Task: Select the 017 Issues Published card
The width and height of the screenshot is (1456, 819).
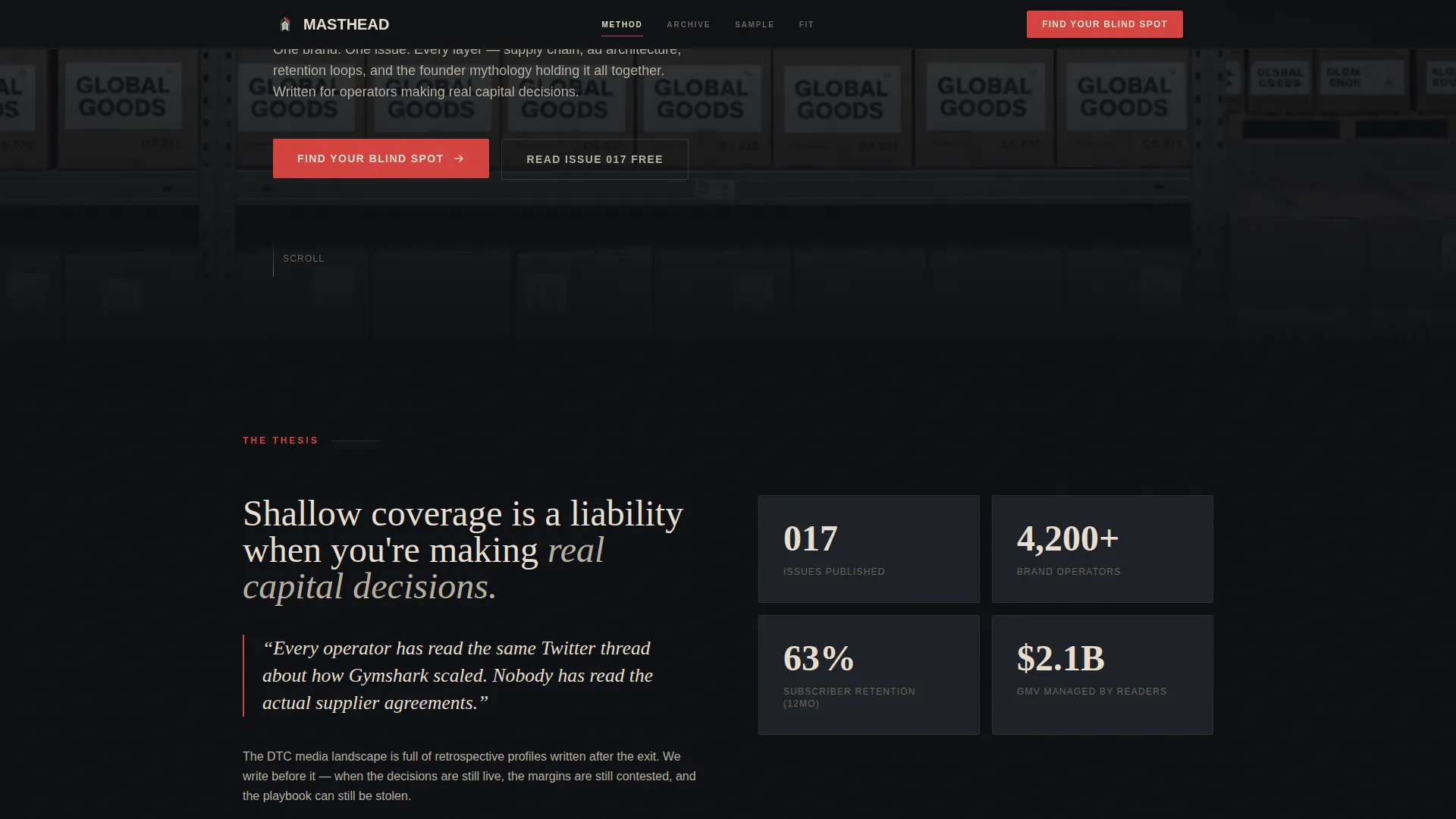Action: click(x=869, y=549)
